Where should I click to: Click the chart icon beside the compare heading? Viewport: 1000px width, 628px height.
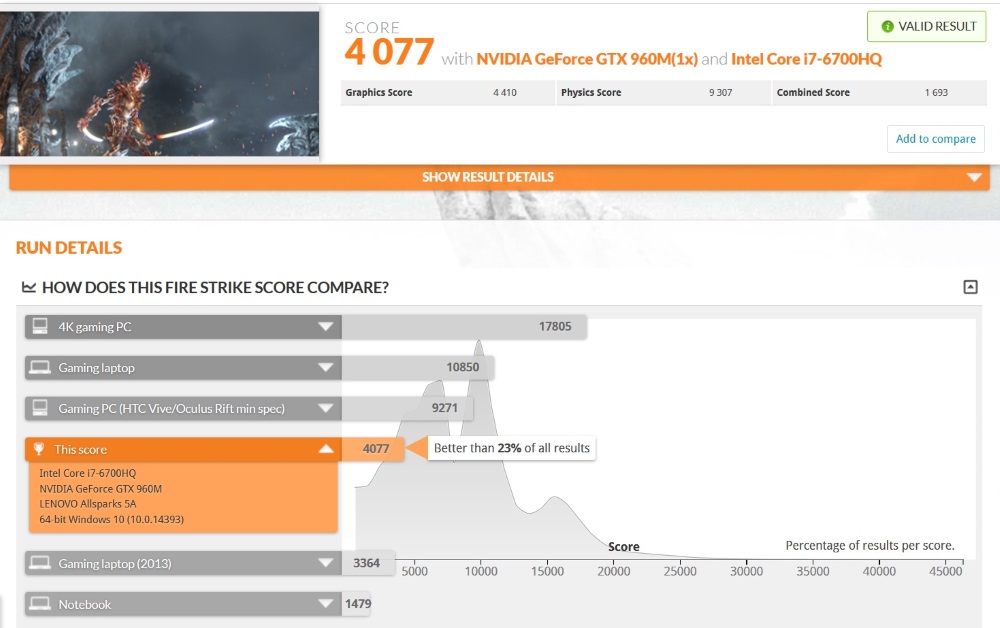pos(29,288)
